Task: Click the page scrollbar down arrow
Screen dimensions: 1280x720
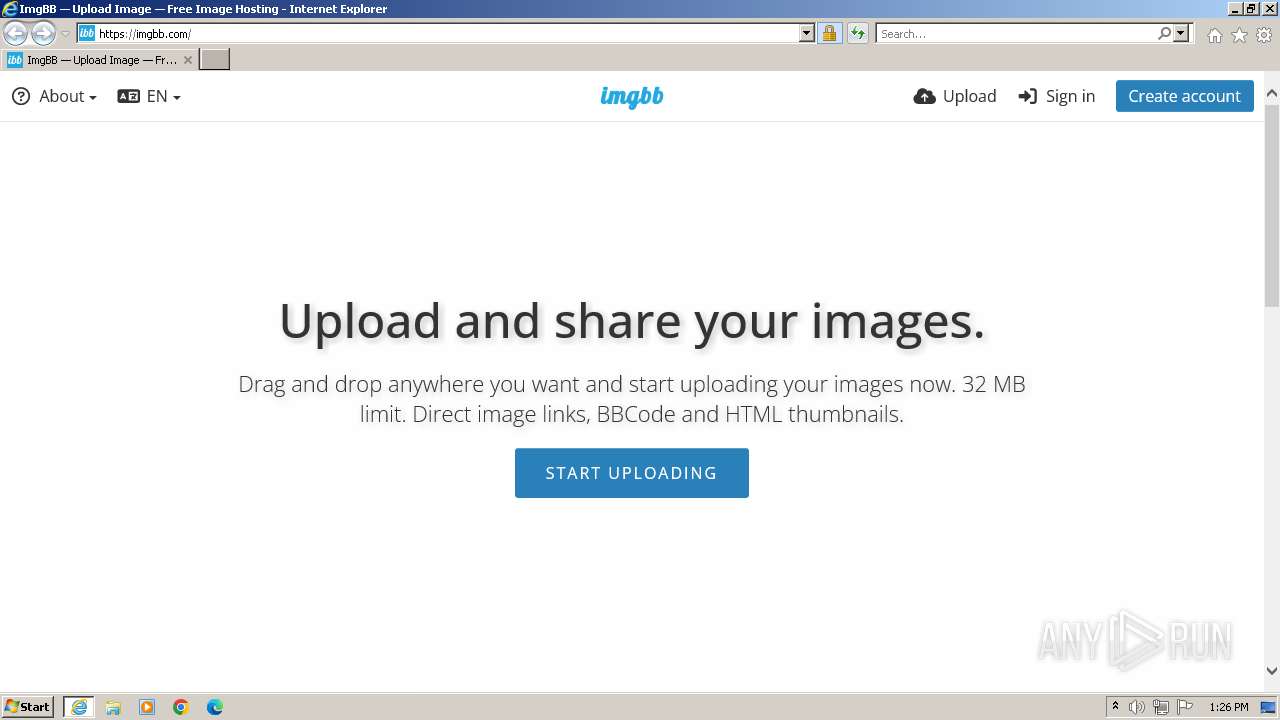Action: click(1272, 671)
